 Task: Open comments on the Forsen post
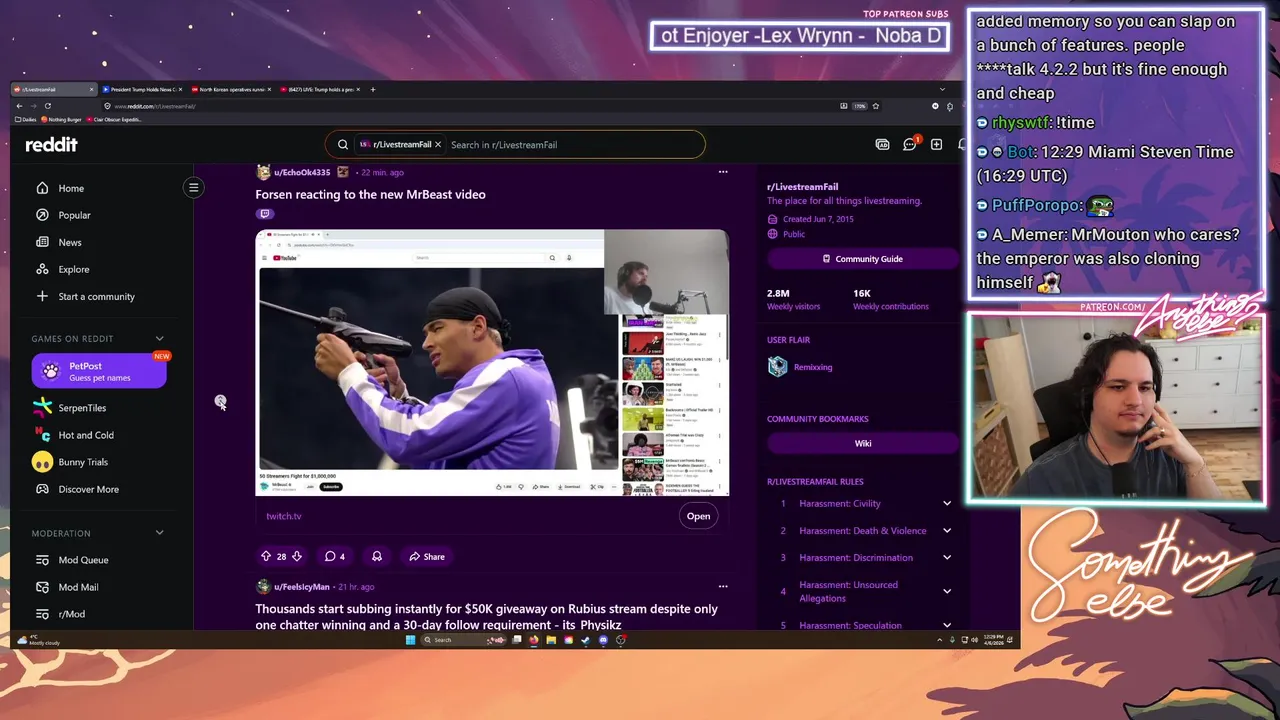pyautogui.click(x=335, y=556)
